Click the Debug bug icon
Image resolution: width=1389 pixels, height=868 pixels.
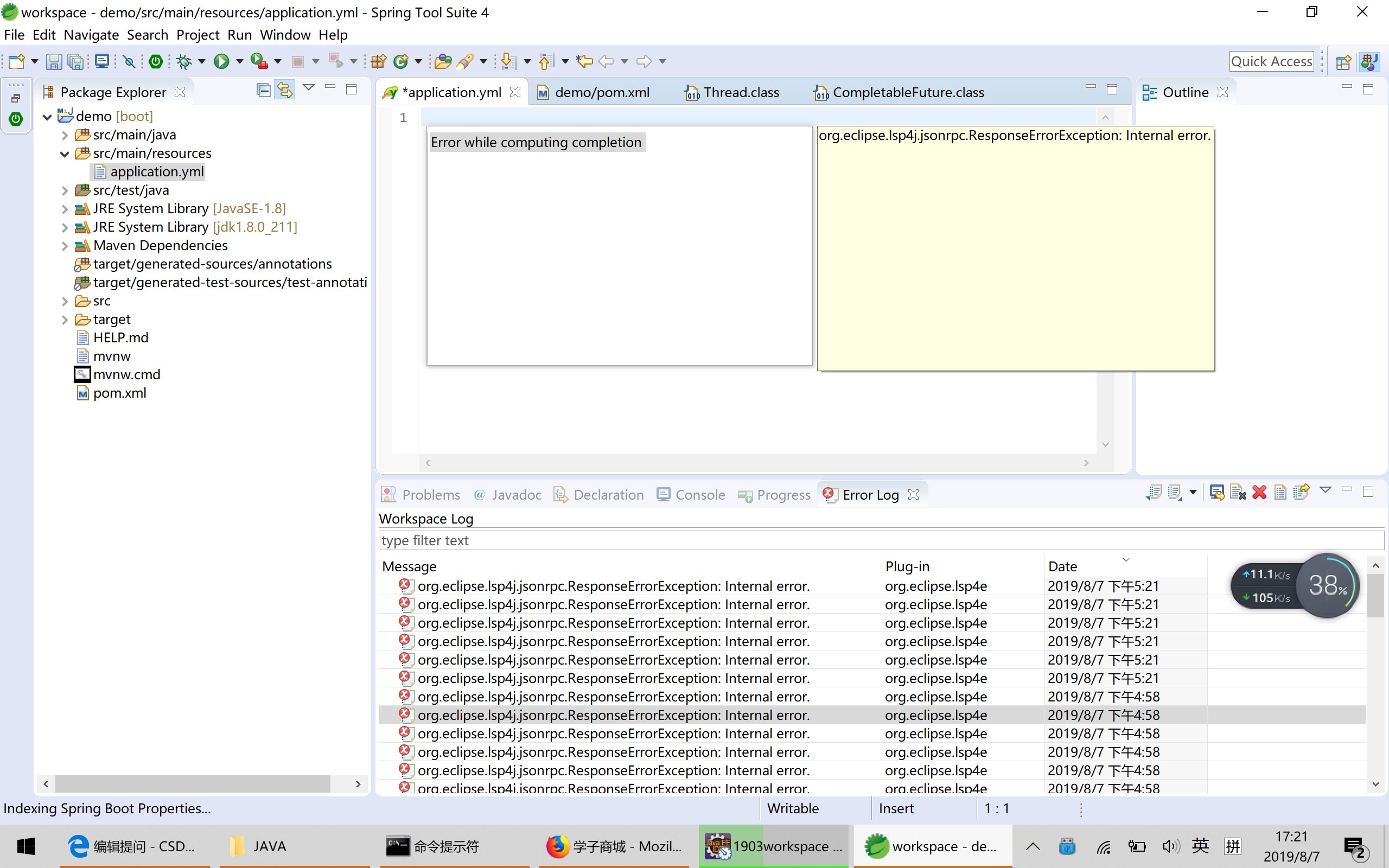(184, 61)
